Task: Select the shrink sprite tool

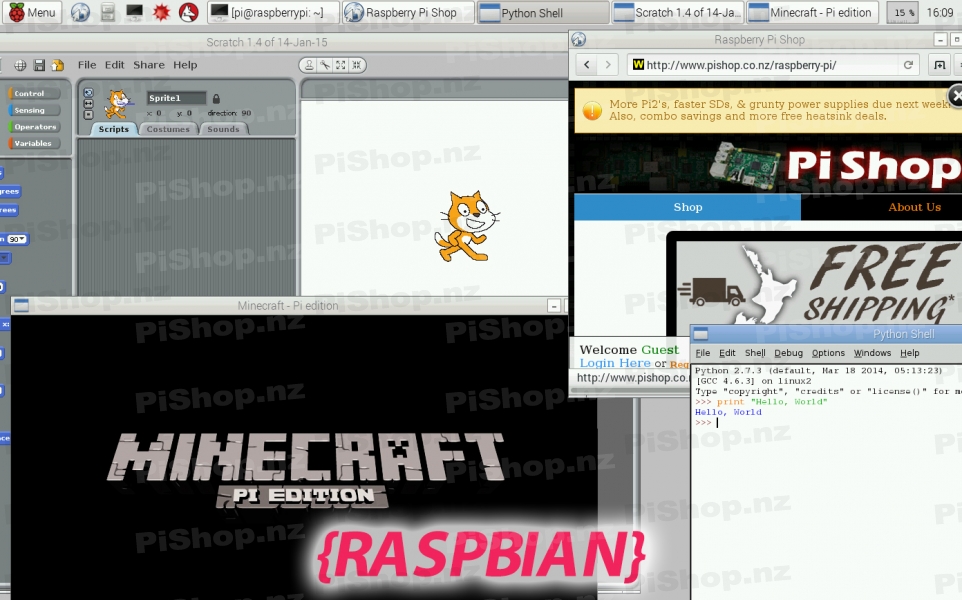Action: click(356, 65)
